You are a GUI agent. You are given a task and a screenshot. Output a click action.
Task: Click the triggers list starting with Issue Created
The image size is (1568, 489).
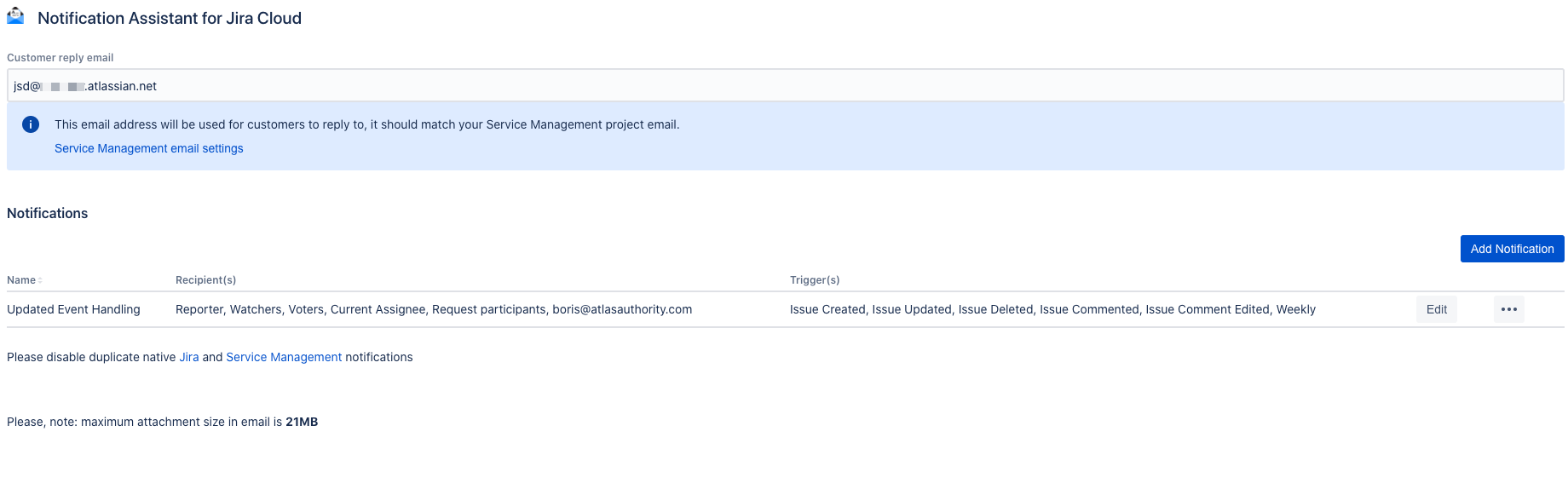point(1052,309)
